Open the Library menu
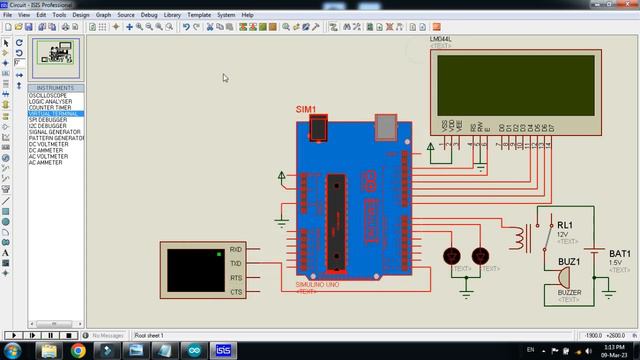The height and width of the screenshot is (360, 640). [172, 15]
